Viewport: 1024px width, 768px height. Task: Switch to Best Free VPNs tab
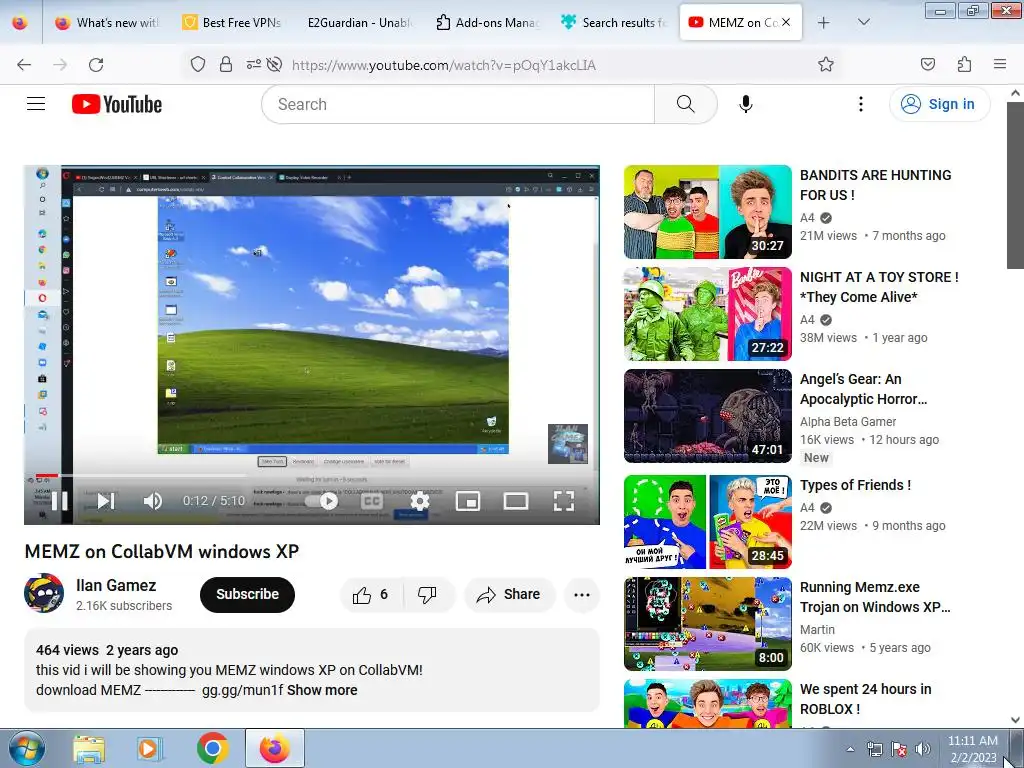(231, 22)
